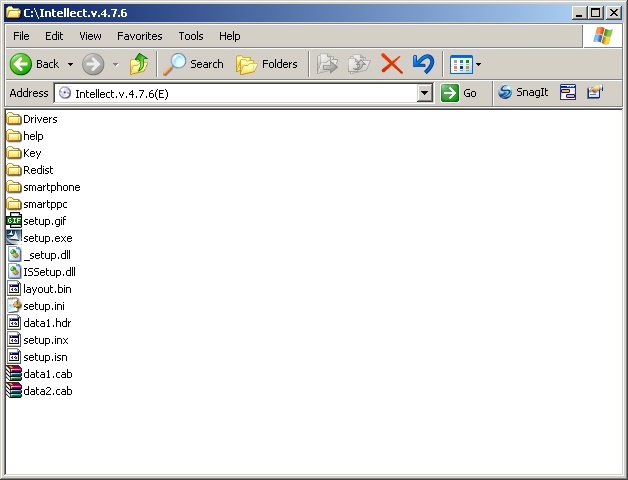Click the Go button

[459, 93]
